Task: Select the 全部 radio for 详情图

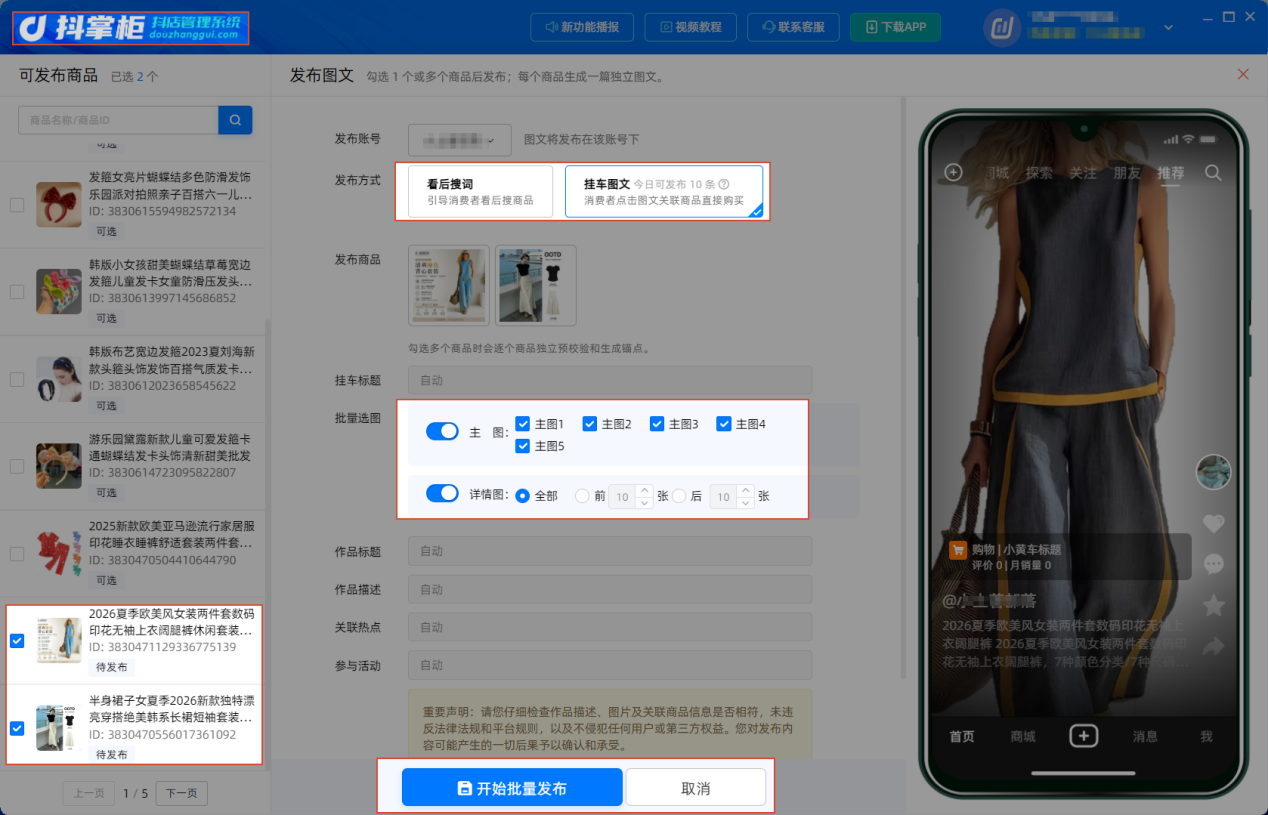Action: click(x=522, y=496)
